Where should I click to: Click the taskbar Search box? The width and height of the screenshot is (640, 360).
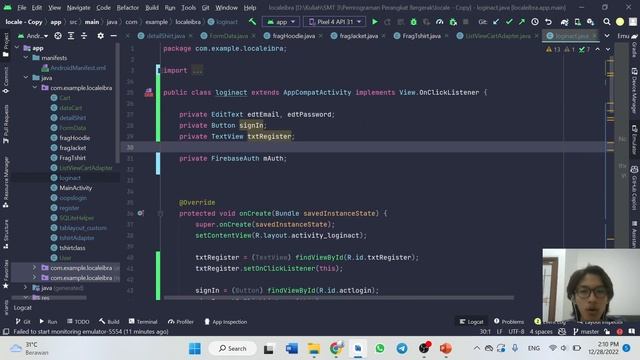click(x=233, y=349)
